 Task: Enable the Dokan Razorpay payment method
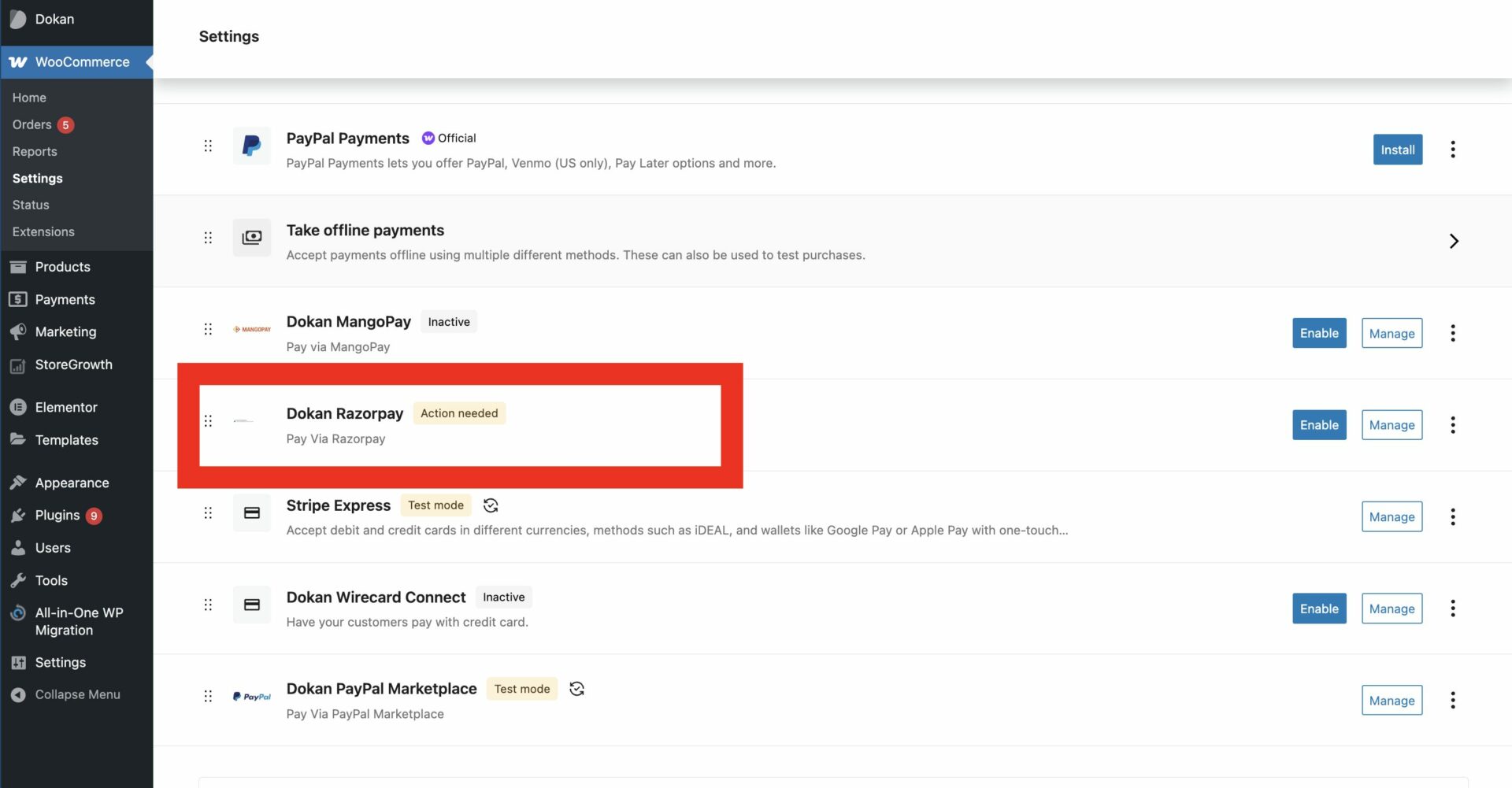click(1318, 425)
